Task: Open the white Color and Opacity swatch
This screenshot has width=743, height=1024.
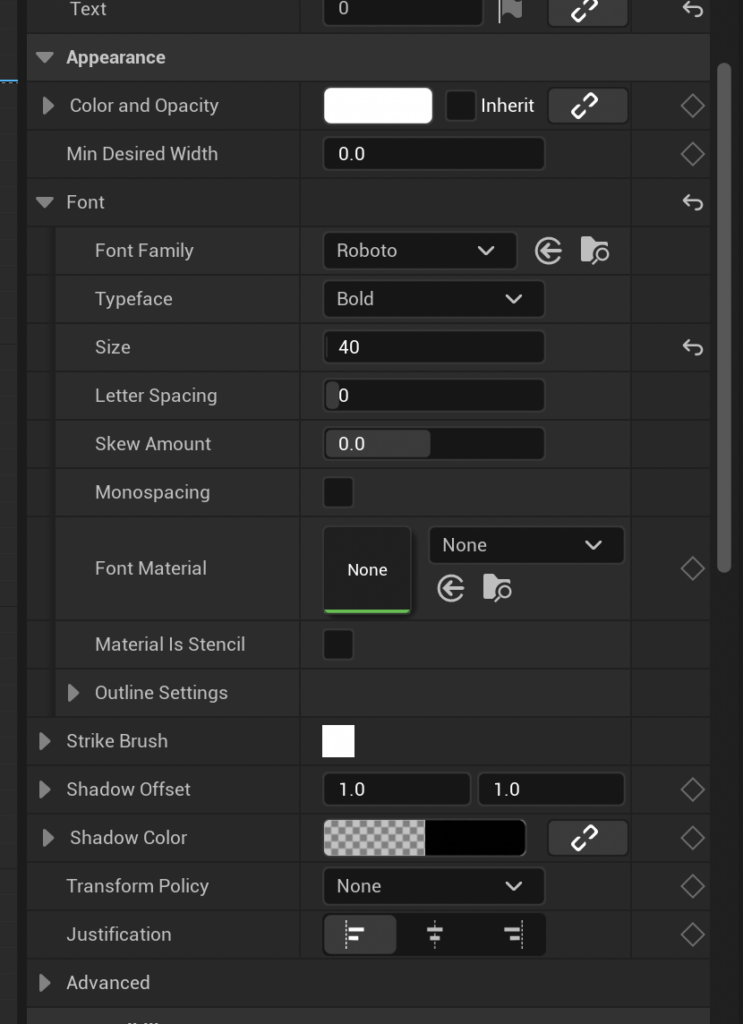Action: coord(378,106)
